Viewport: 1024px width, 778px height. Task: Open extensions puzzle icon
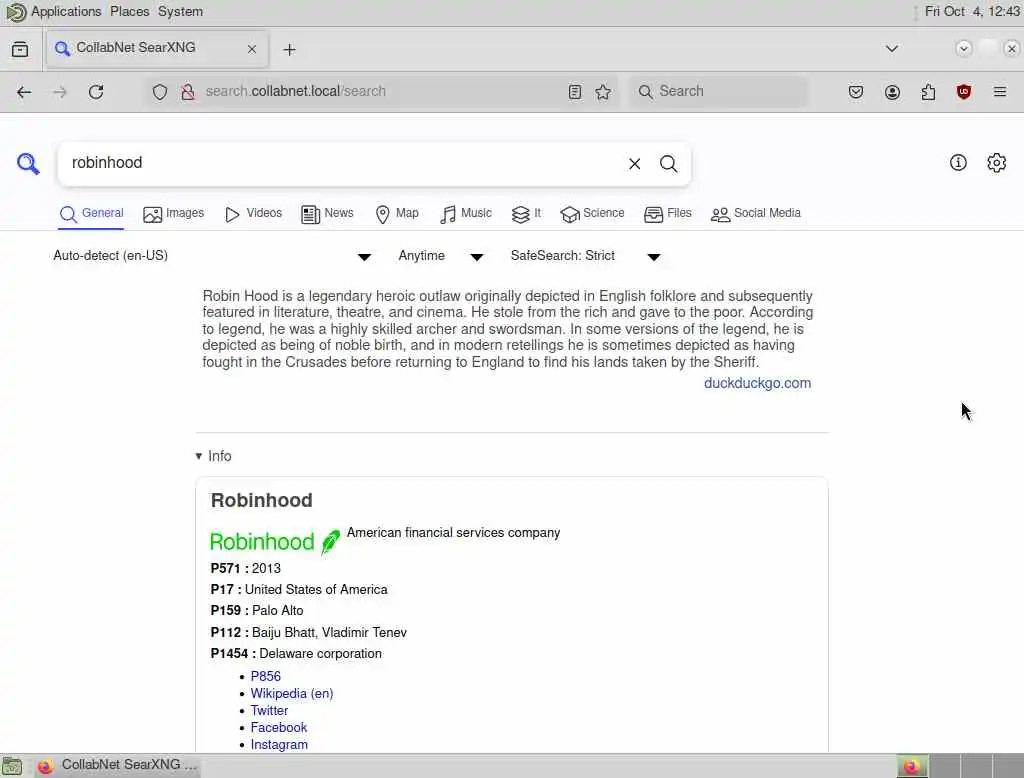click(928, 92)
